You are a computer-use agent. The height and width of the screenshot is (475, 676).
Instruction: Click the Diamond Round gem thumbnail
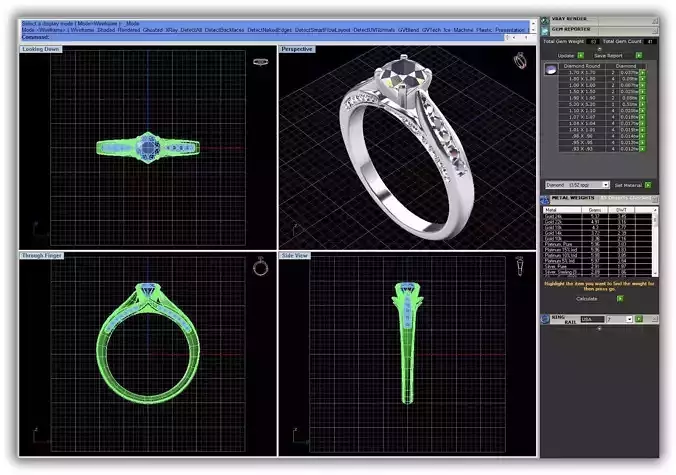click(551, 69)
